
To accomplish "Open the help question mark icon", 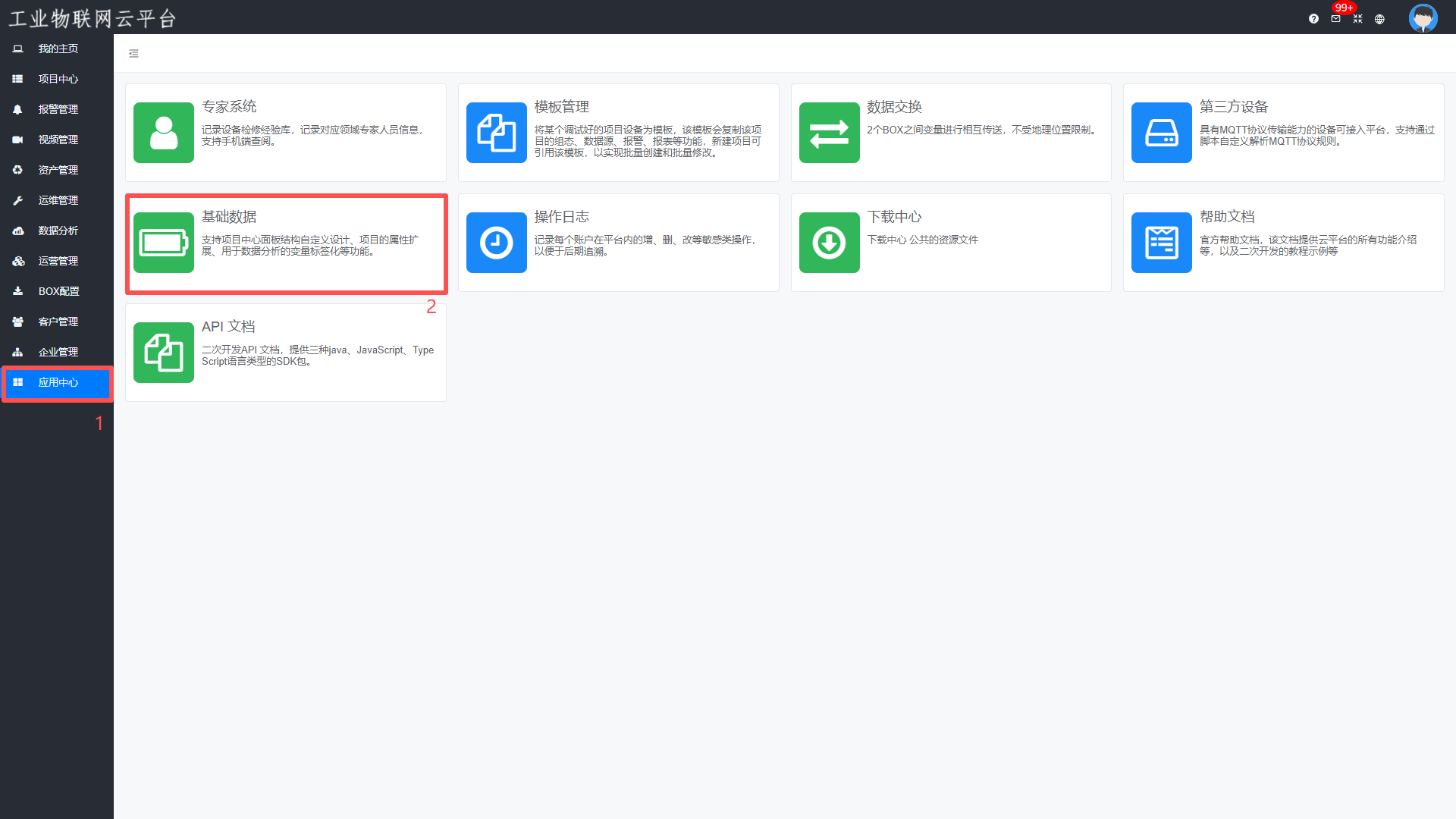I will click(1313, 19).
